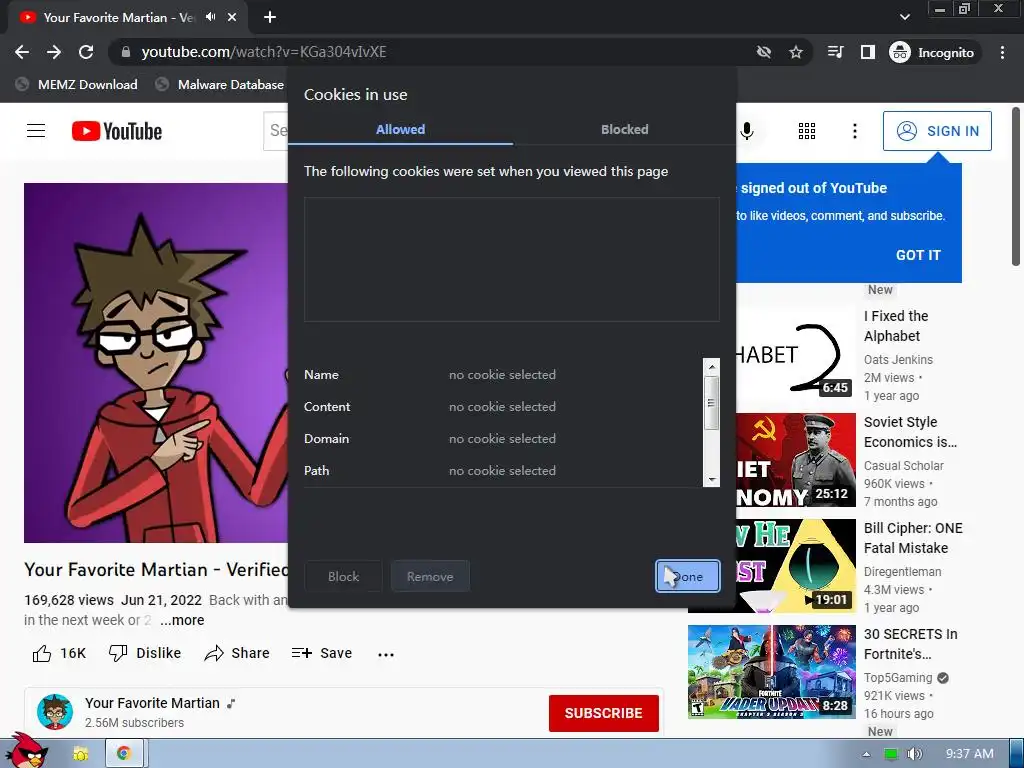The image size is (1024, 768).
Task: Click the video player thumbnail area
Action: [155, 362]
